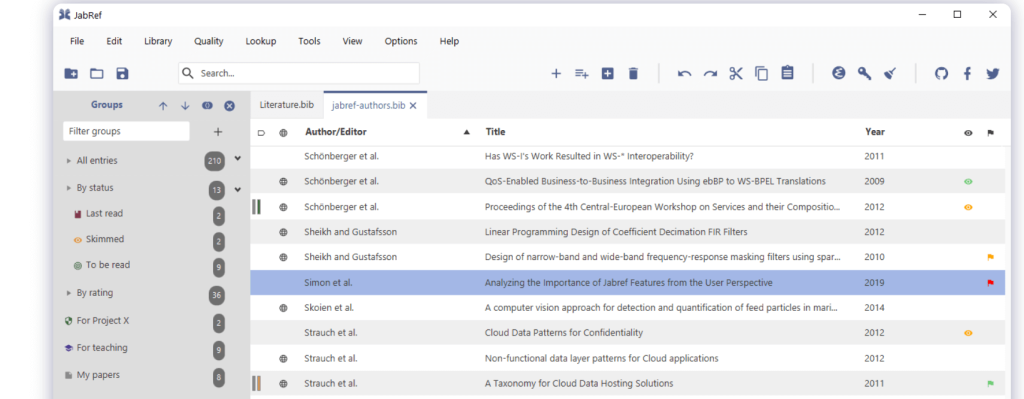Add new article with the plus icon
1024x399 pixels.
click(556, 74)
